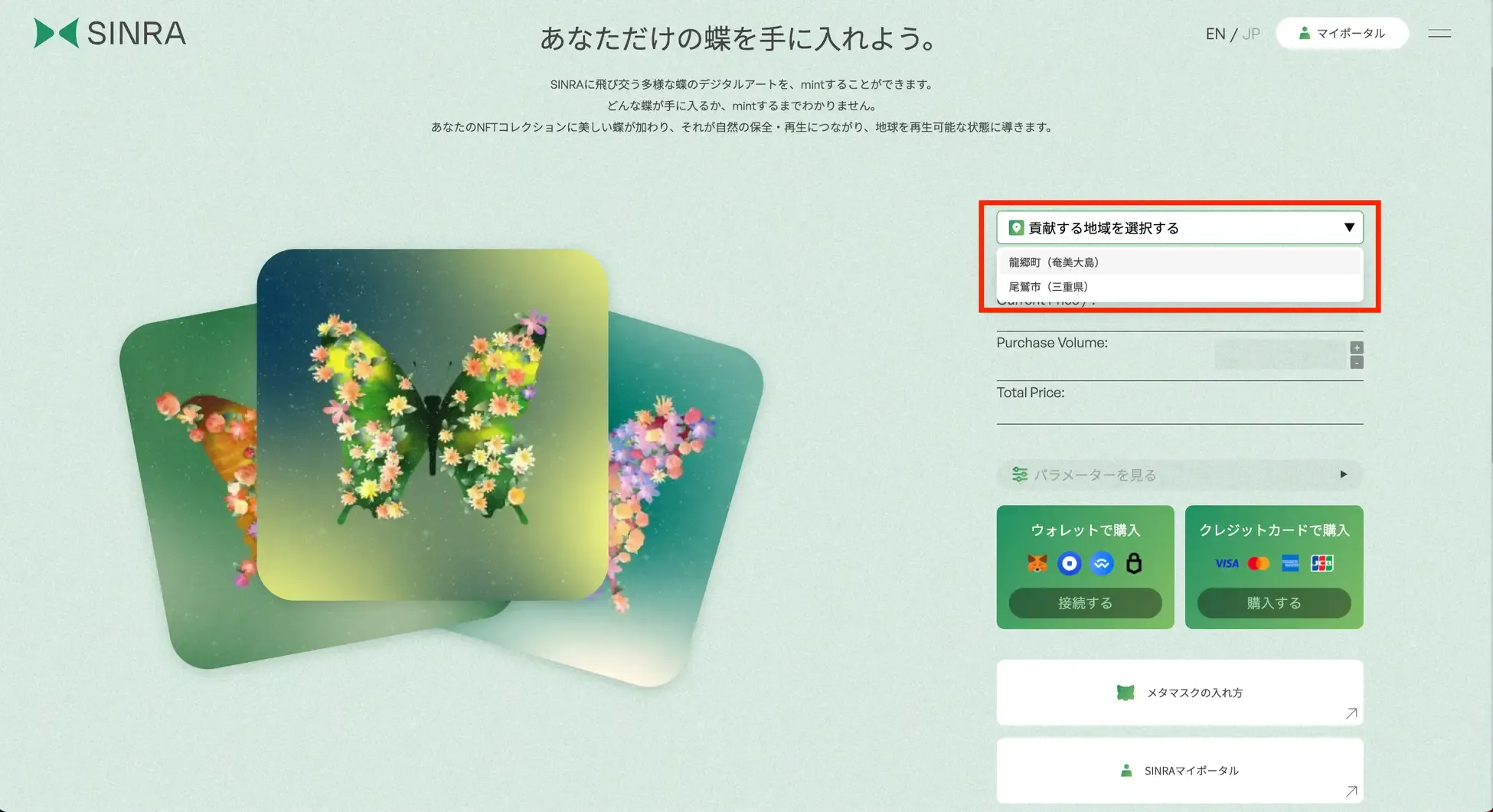
Task: Expand the パラメーターを見る section
Action: 1179,474
